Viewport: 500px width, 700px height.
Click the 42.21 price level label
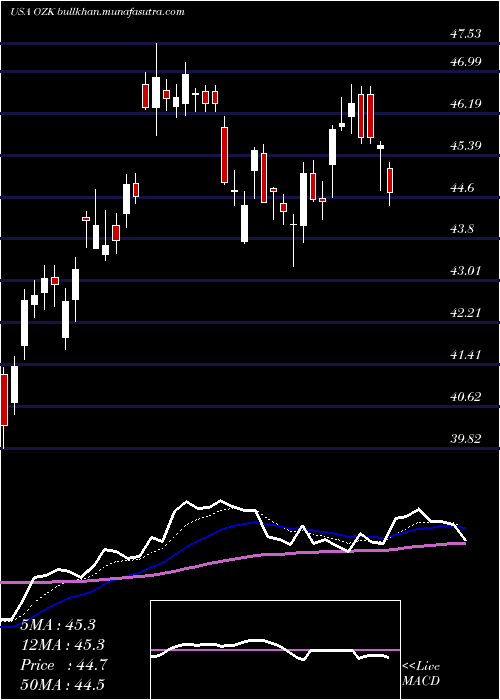click(x=466, y=312)
